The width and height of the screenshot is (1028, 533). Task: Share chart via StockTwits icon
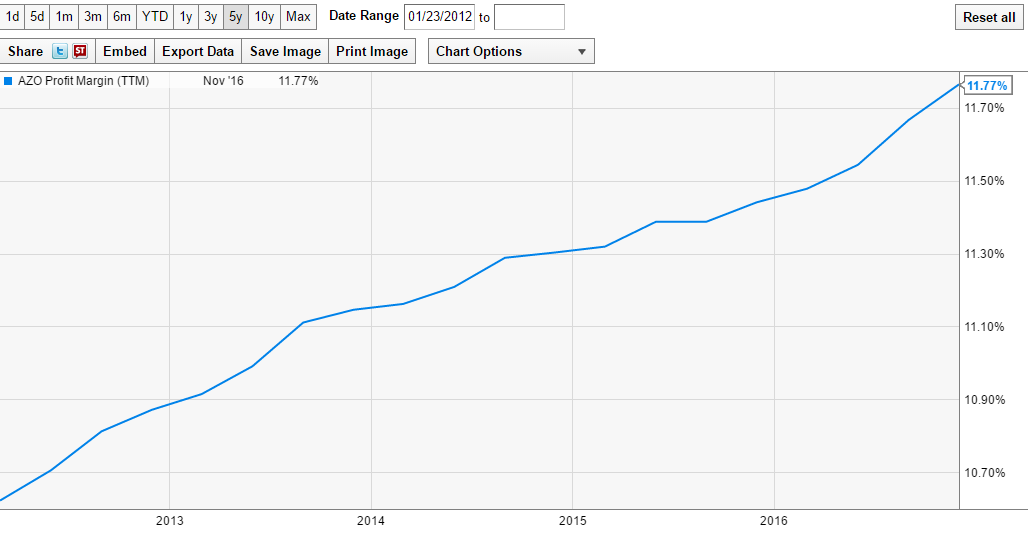80,51
